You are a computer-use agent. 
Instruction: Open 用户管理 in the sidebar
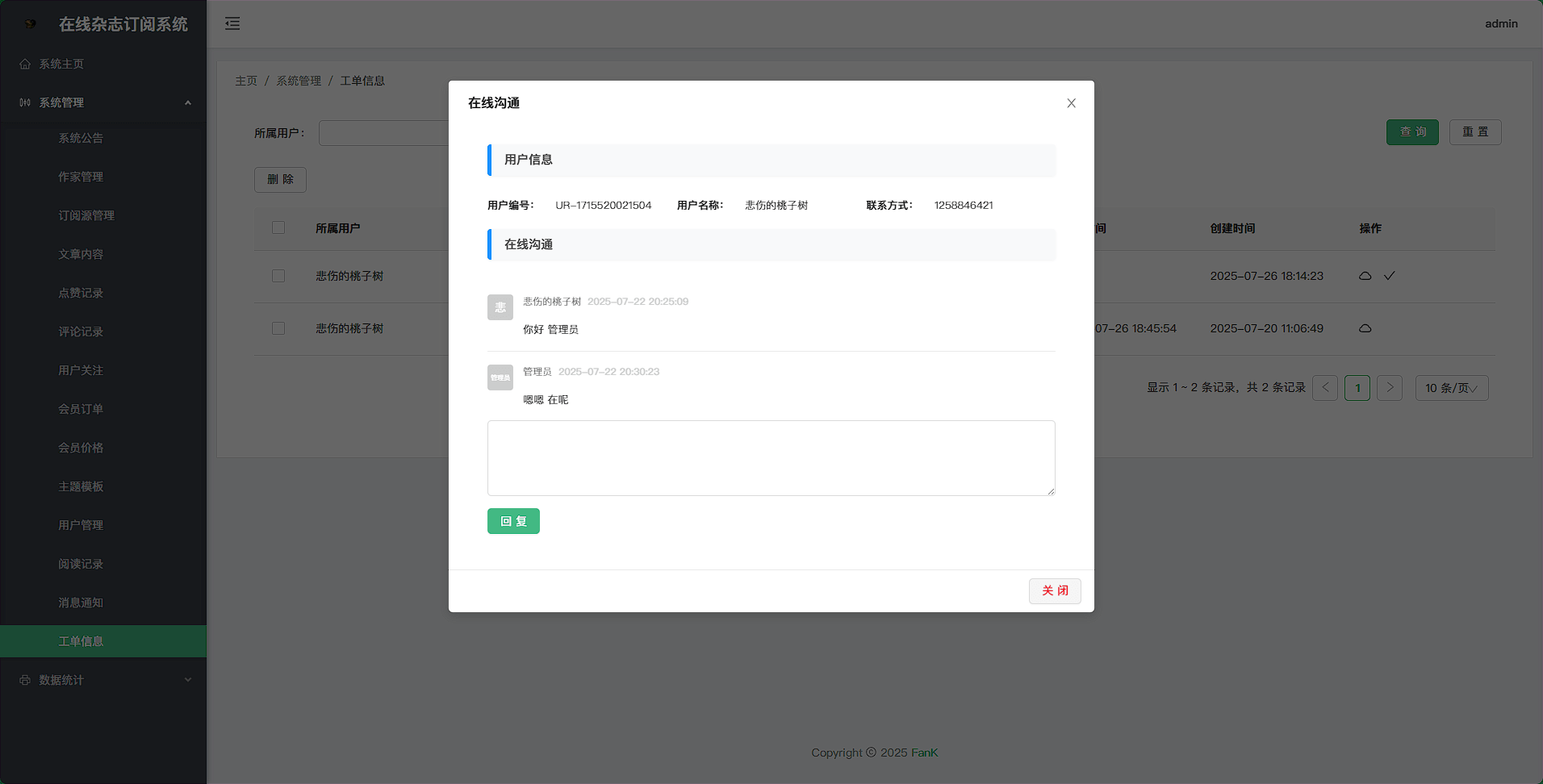pyautogui.click(x=81, y=525)
